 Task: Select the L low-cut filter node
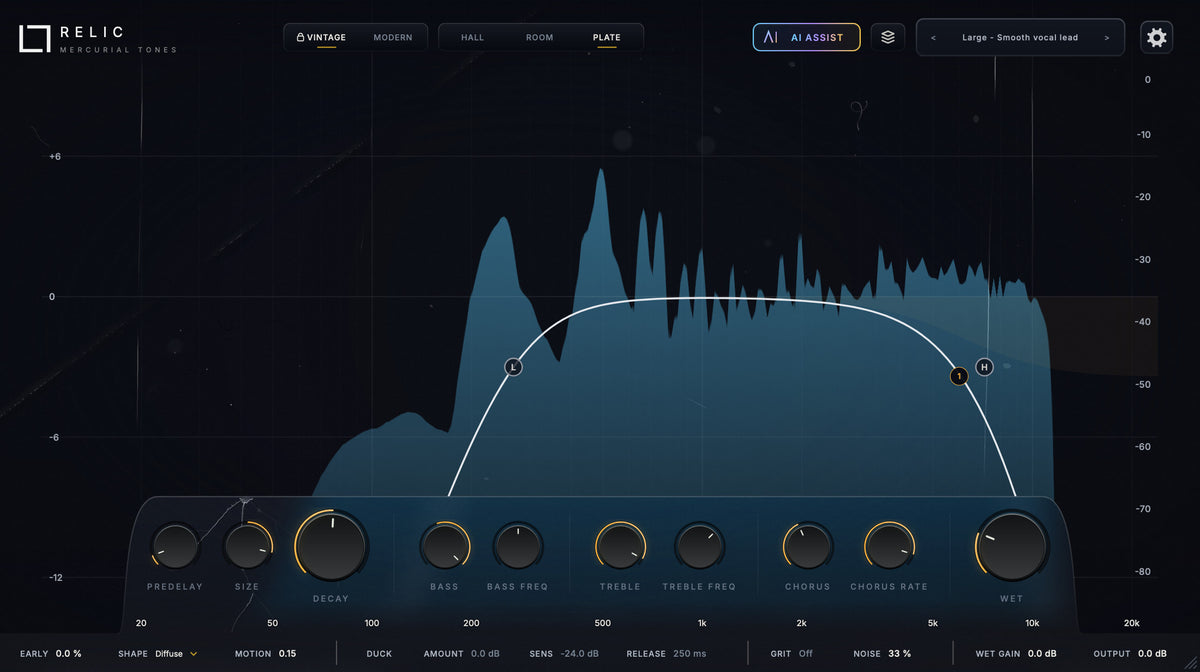pos(513,367)
